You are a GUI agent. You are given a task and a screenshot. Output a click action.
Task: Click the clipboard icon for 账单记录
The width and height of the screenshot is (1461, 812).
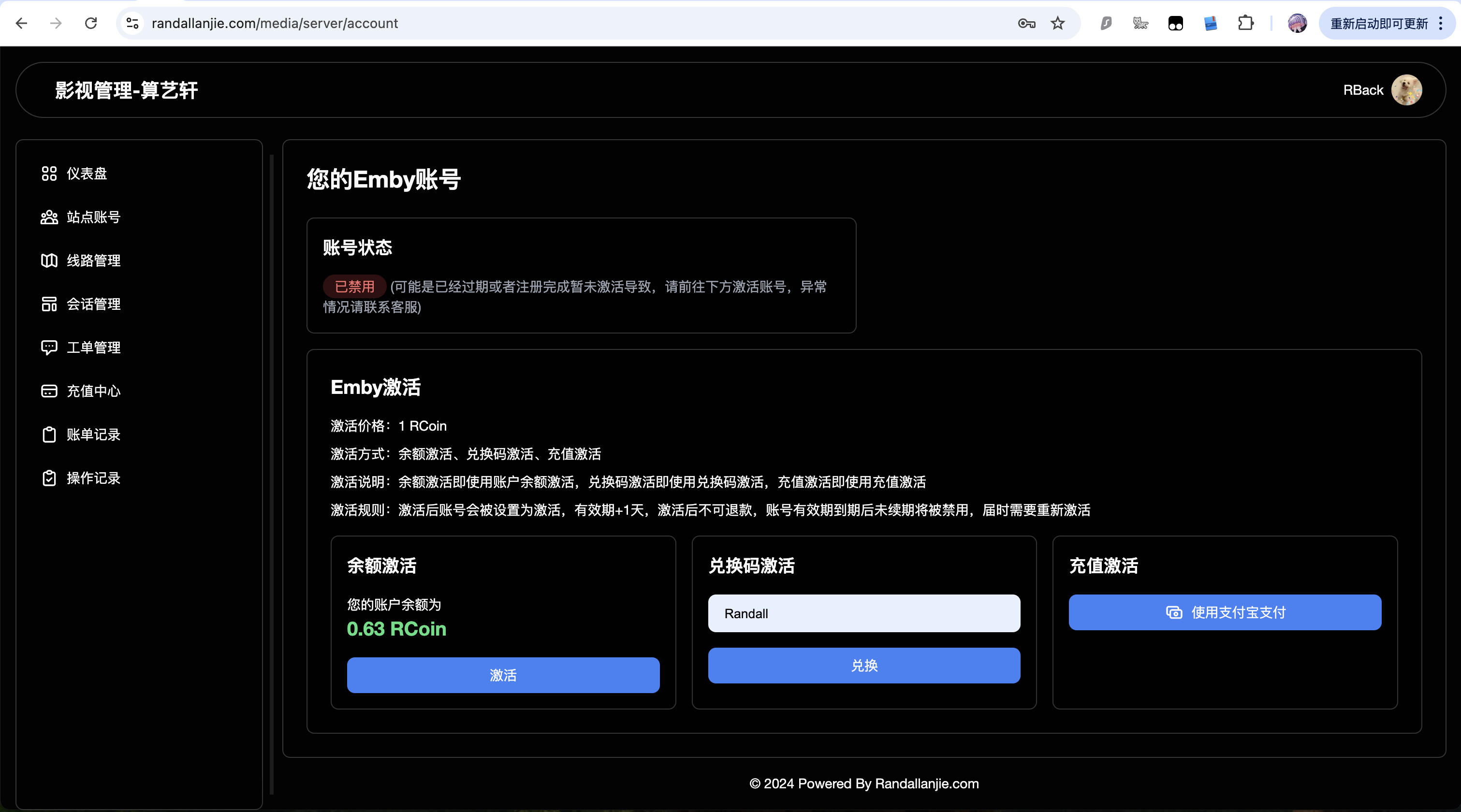coord(49,435)
